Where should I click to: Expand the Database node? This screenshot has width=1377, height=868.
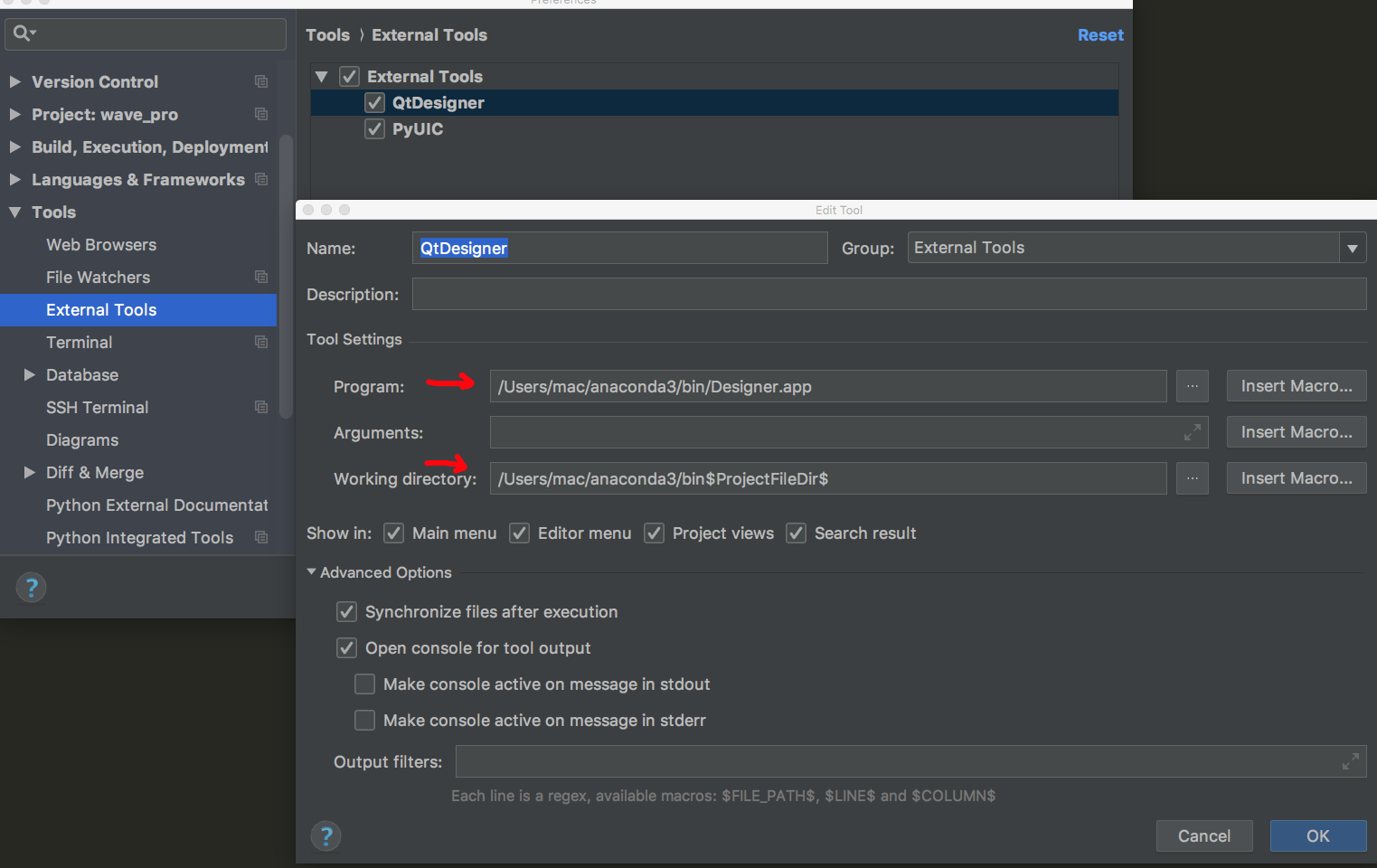point(29,374)
